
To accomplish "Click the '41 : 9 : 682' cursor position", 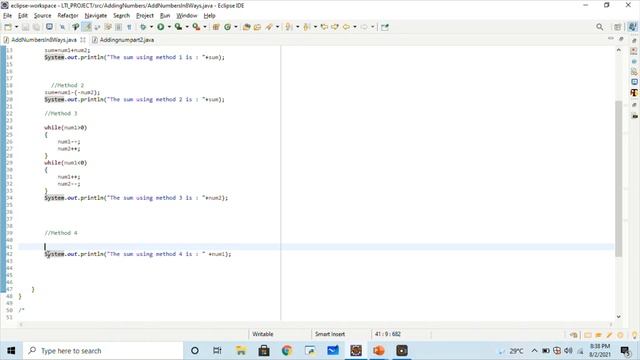I will pos(387,334).
